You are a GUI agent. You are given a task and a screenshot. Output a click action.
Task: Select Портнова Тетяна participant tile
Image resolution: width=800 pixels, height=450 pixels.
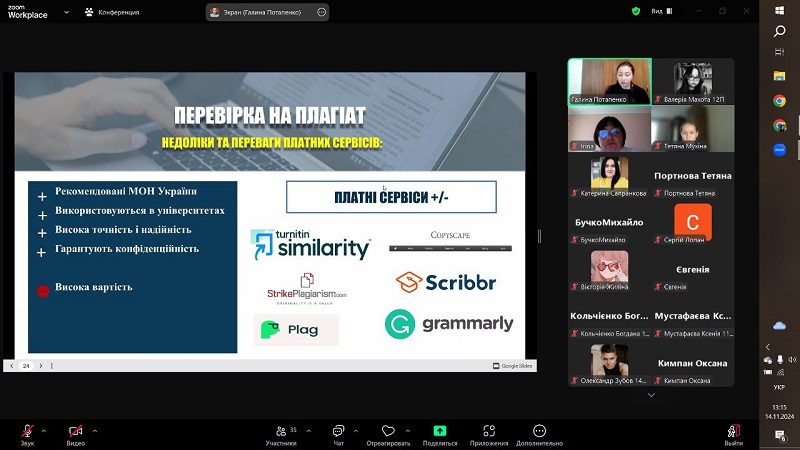pos(693,176)
